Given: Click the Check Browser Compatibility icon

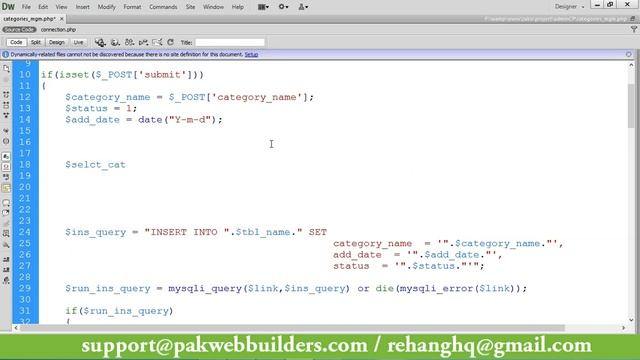Looking at the screenshot, I should tap(157, 42).
